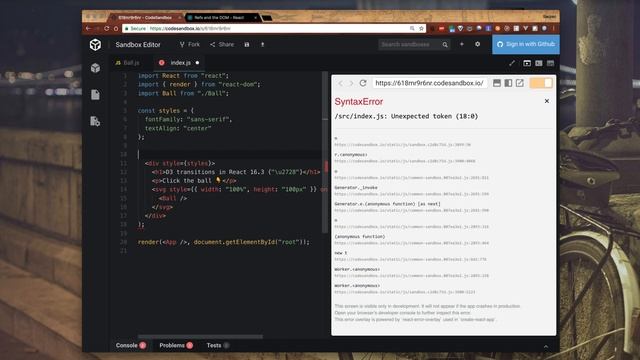Click the render(<App />...) code line
This screenshot has height=360, width=640.
pyautogui.click(x=223, y=242)
